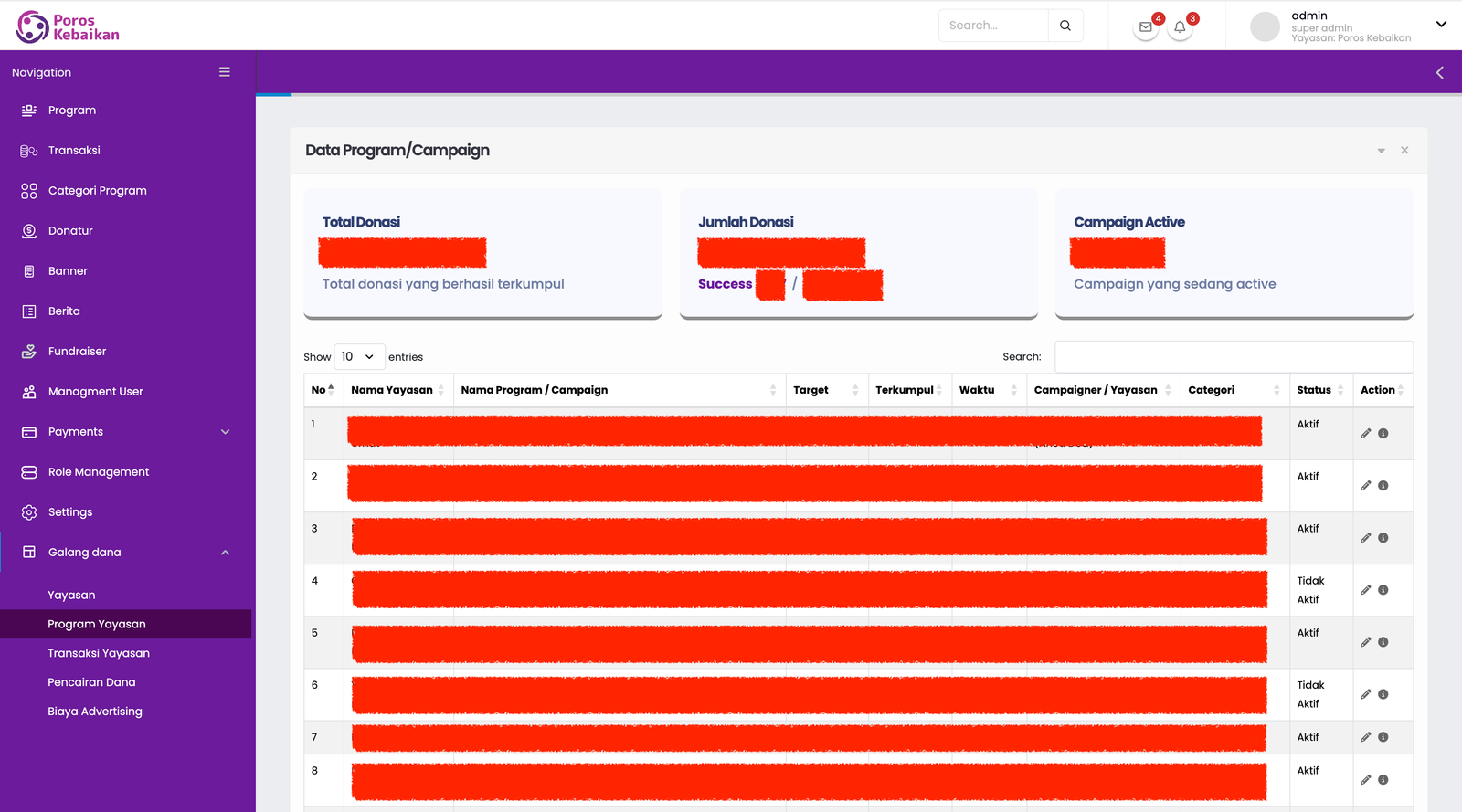Click the info icon in row 6
Viewport: 1462px width, 812px height.
point(1383,694)
